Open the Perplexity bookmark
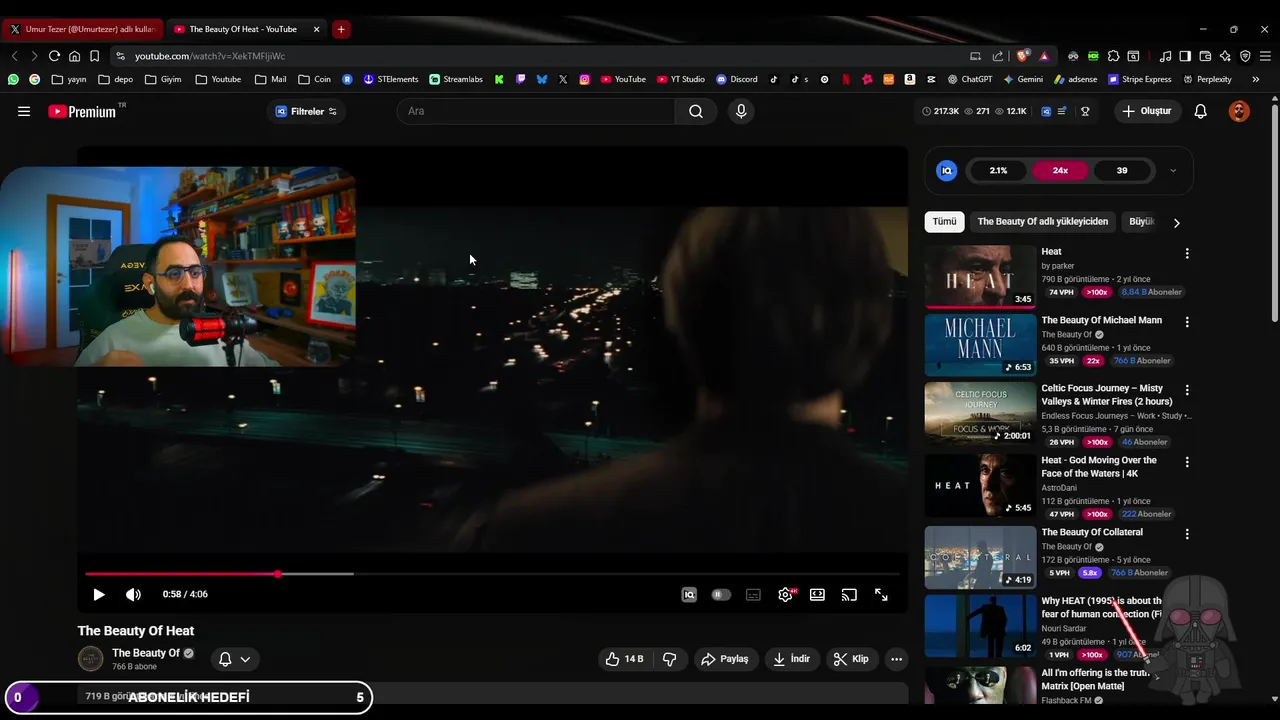1280x720 pixels. (x=1208, y=79)
